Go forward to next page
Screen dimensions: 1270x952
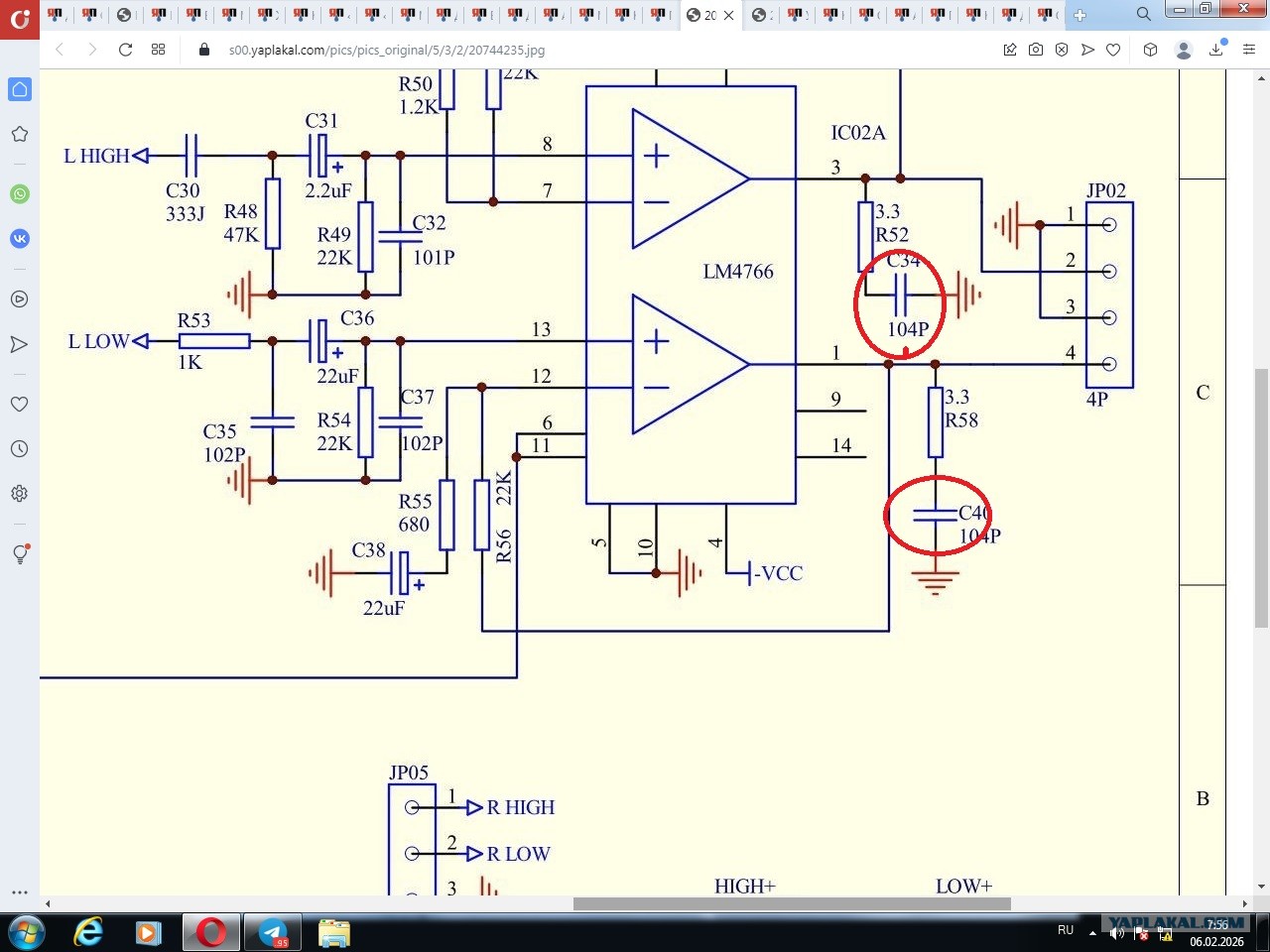click(92, 50)
